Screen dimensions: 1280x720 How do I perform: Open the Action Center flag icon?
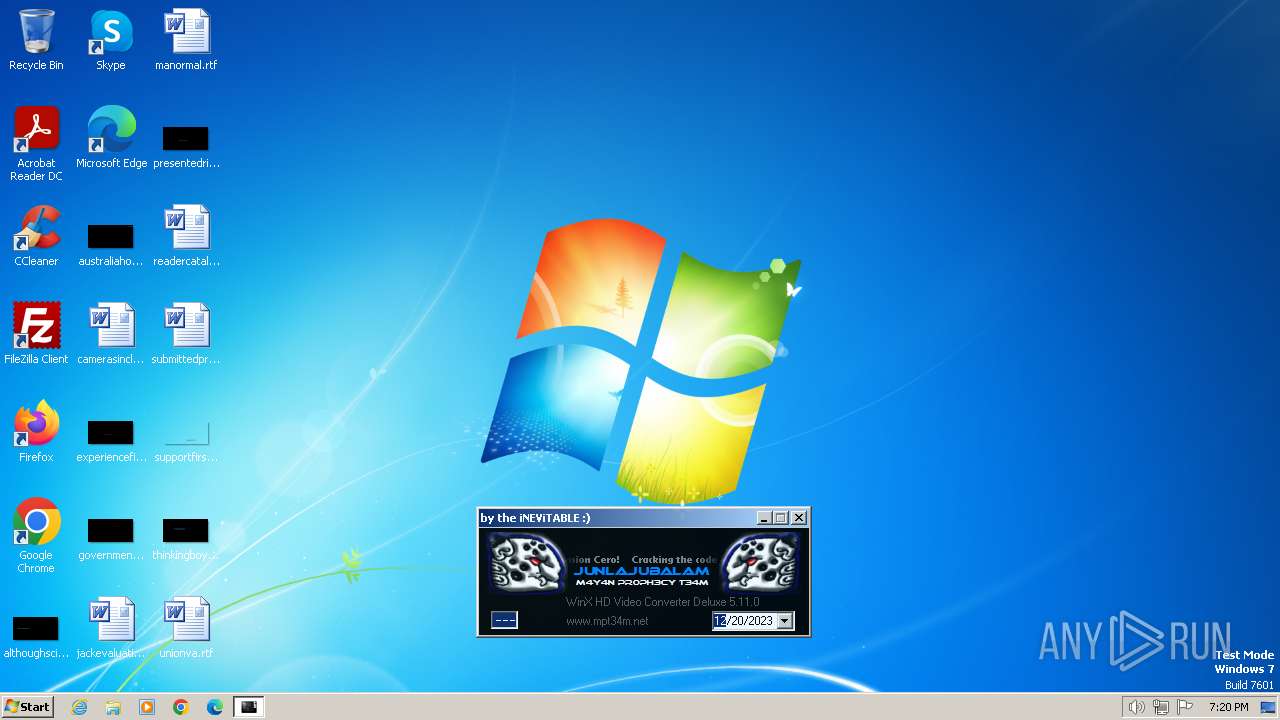click(1185, 707)
